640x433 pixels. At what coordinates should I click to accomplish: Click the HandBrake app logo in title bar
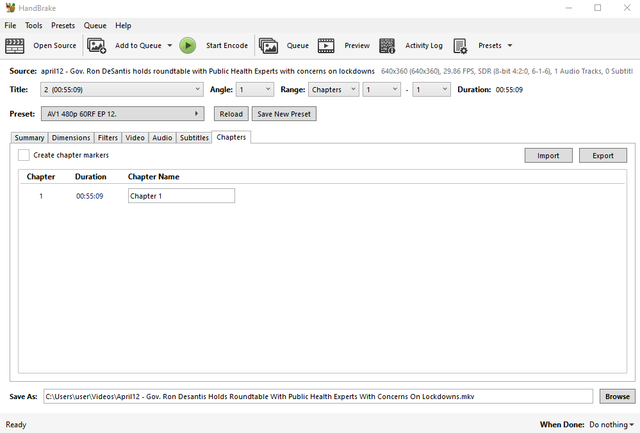click(10, 8)
